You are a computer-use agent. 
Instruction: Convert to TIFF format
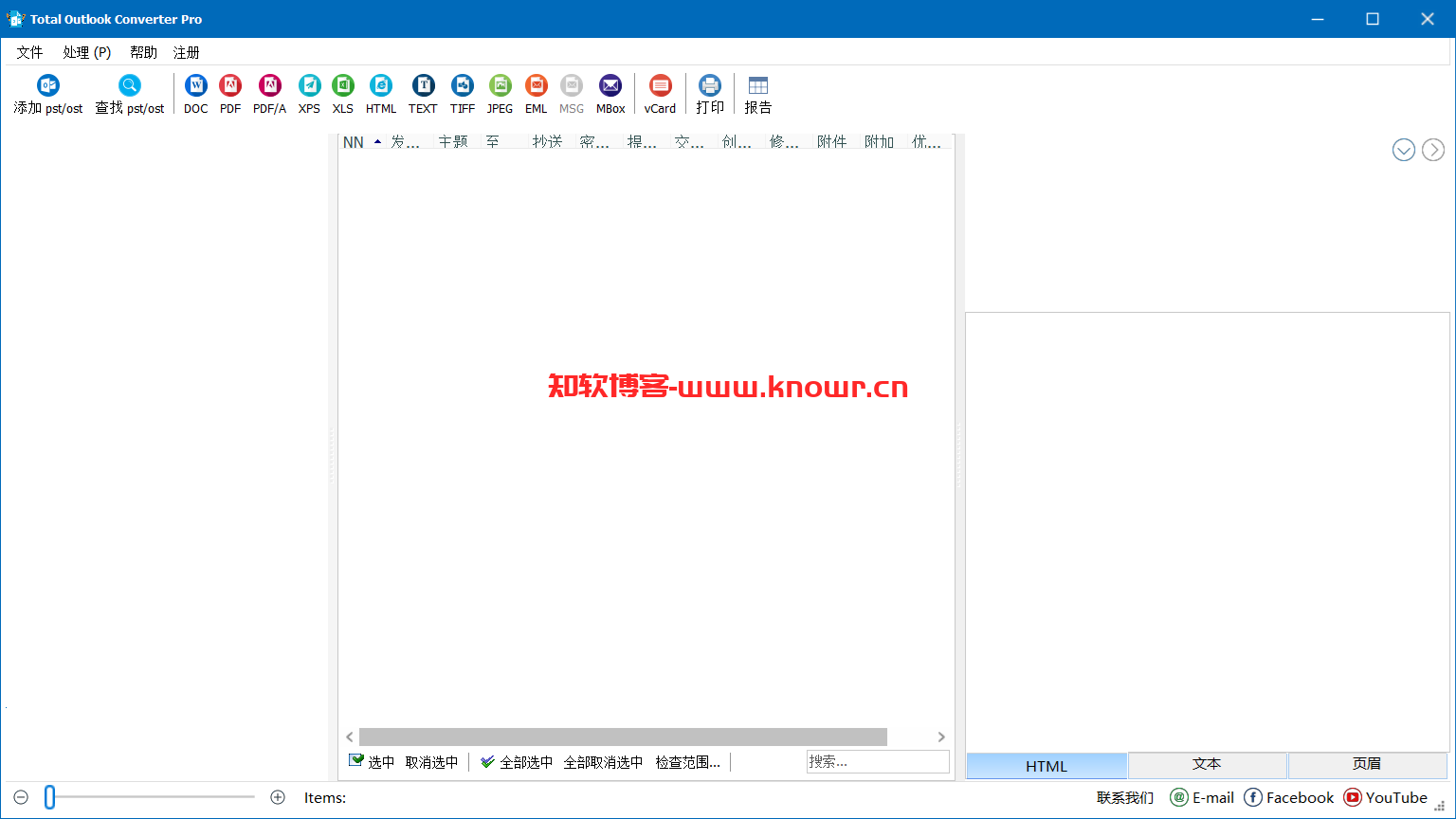point(463,95)
